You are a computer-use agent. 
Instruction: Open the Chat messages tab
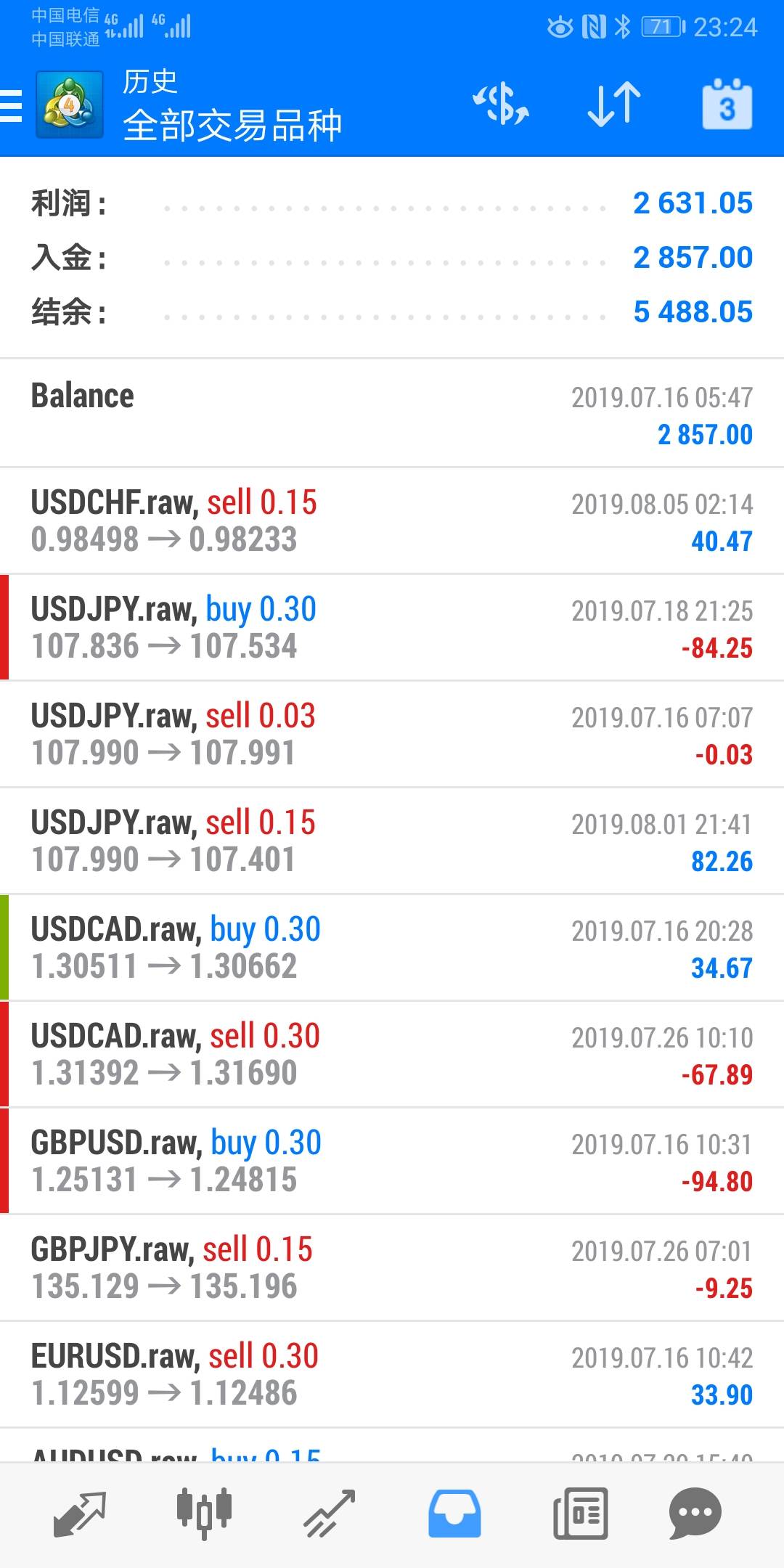(695, 1514)
